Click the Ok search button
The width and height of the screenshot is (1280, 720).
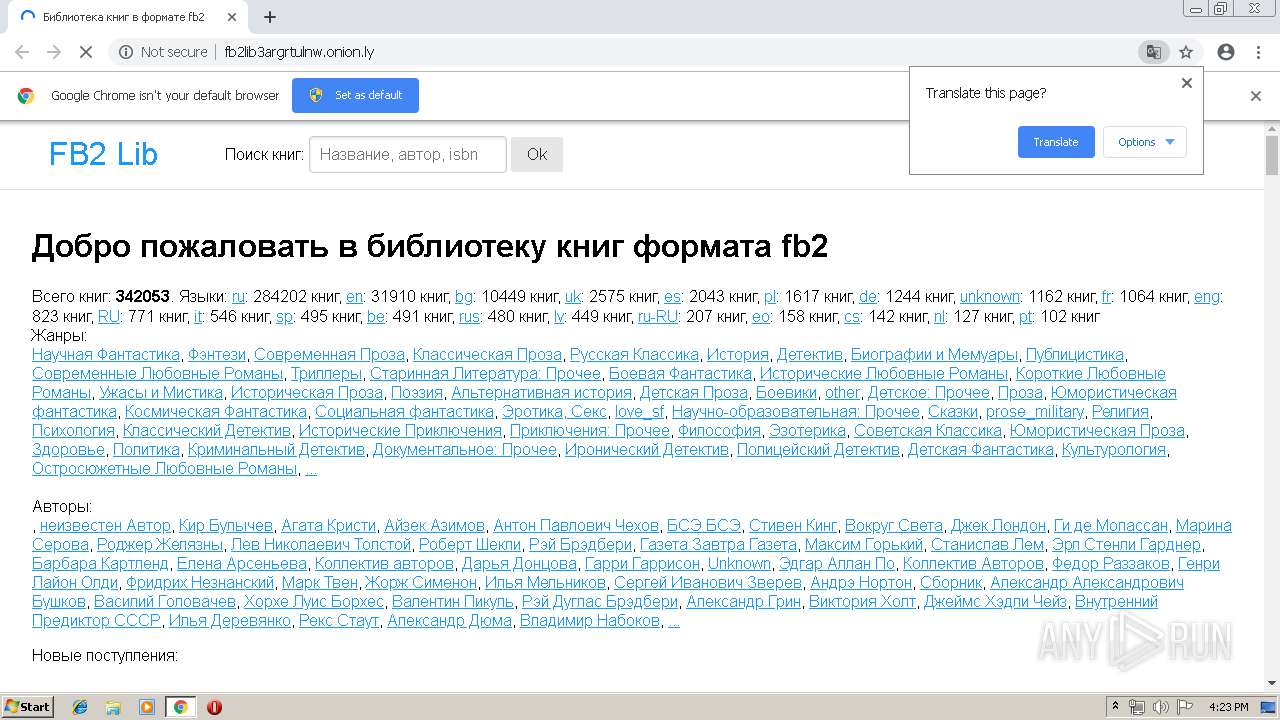537,154
